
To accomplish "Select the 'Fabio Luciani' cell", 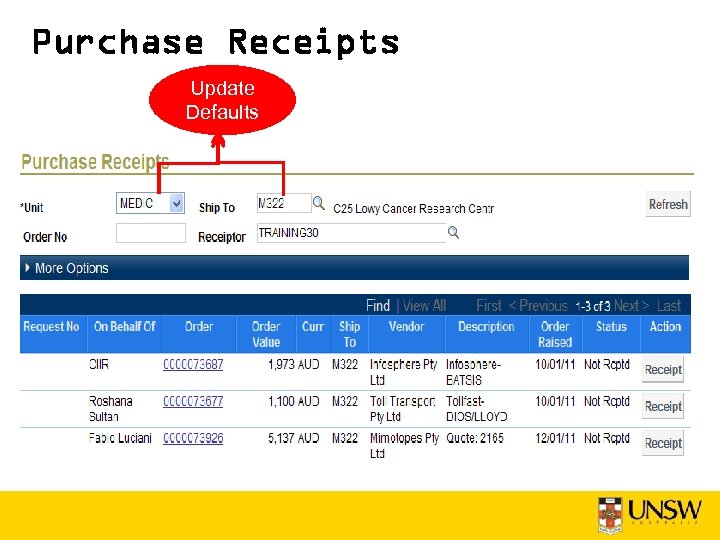I will click(120, 438).
